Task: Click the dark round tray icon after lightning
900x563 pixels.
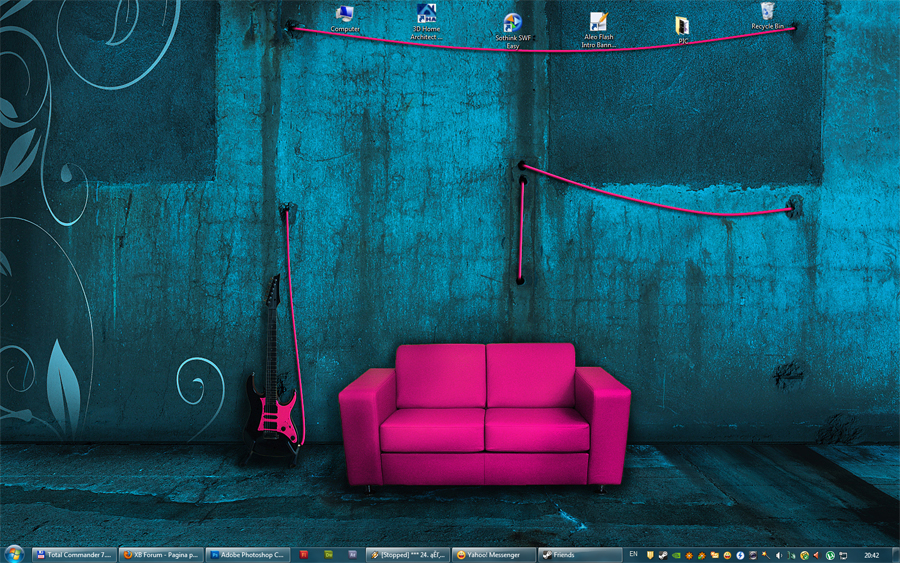Action: point(753,555)
